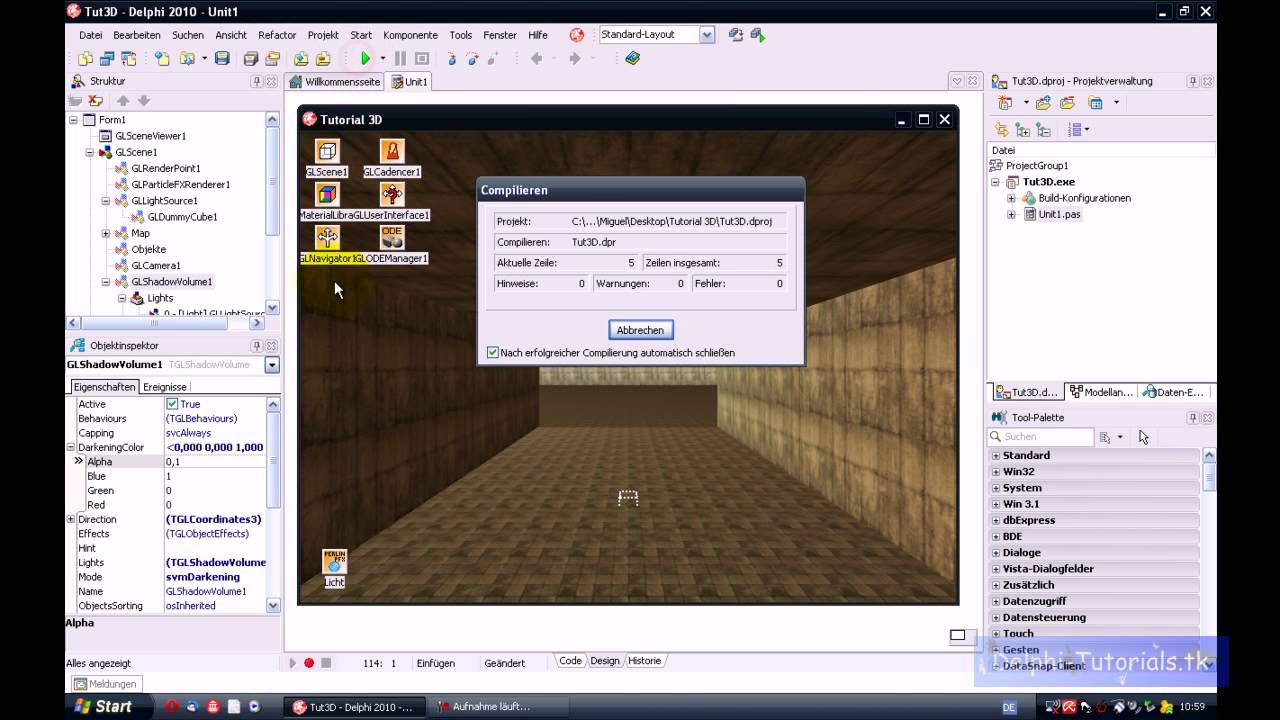
Task: Click add-file-to-project folder icon with plus
Action: 1043,103
